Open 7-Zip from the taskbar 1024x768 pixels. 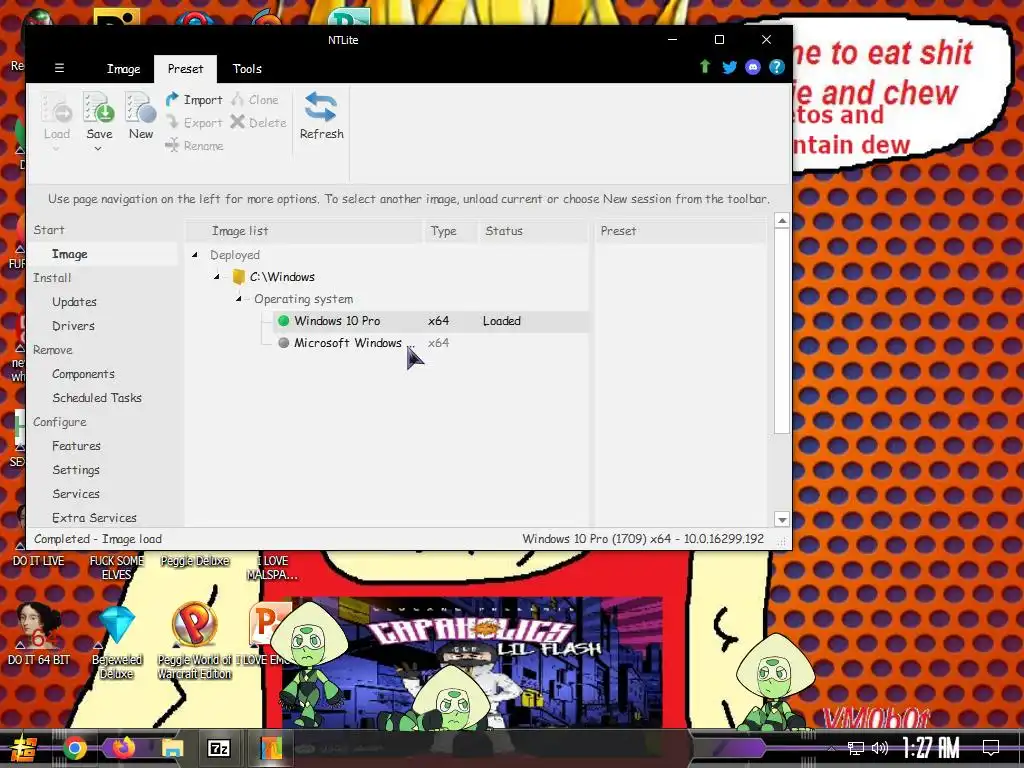click(219, 748)
